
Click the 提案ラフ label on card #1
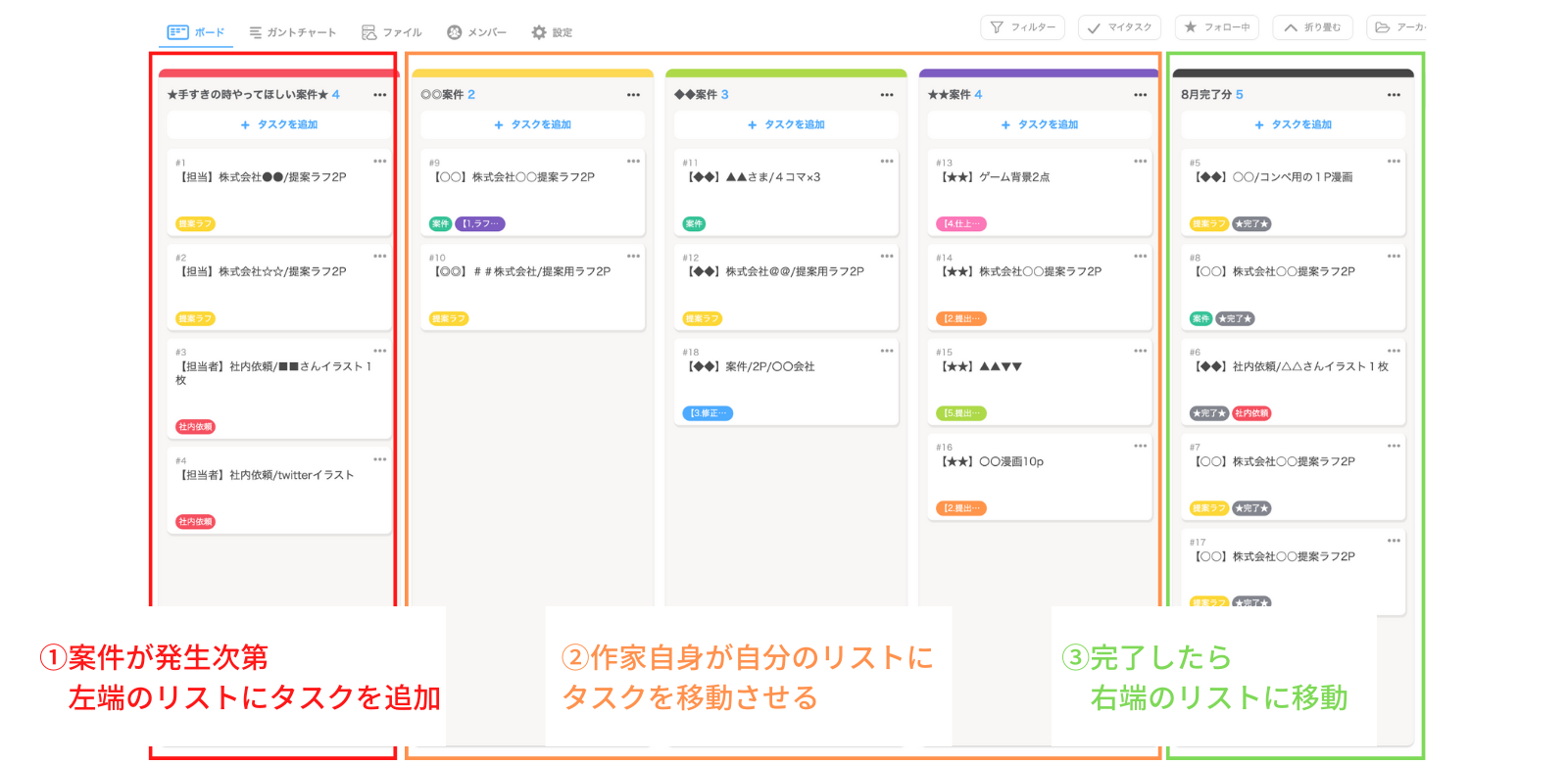point(195,224)
